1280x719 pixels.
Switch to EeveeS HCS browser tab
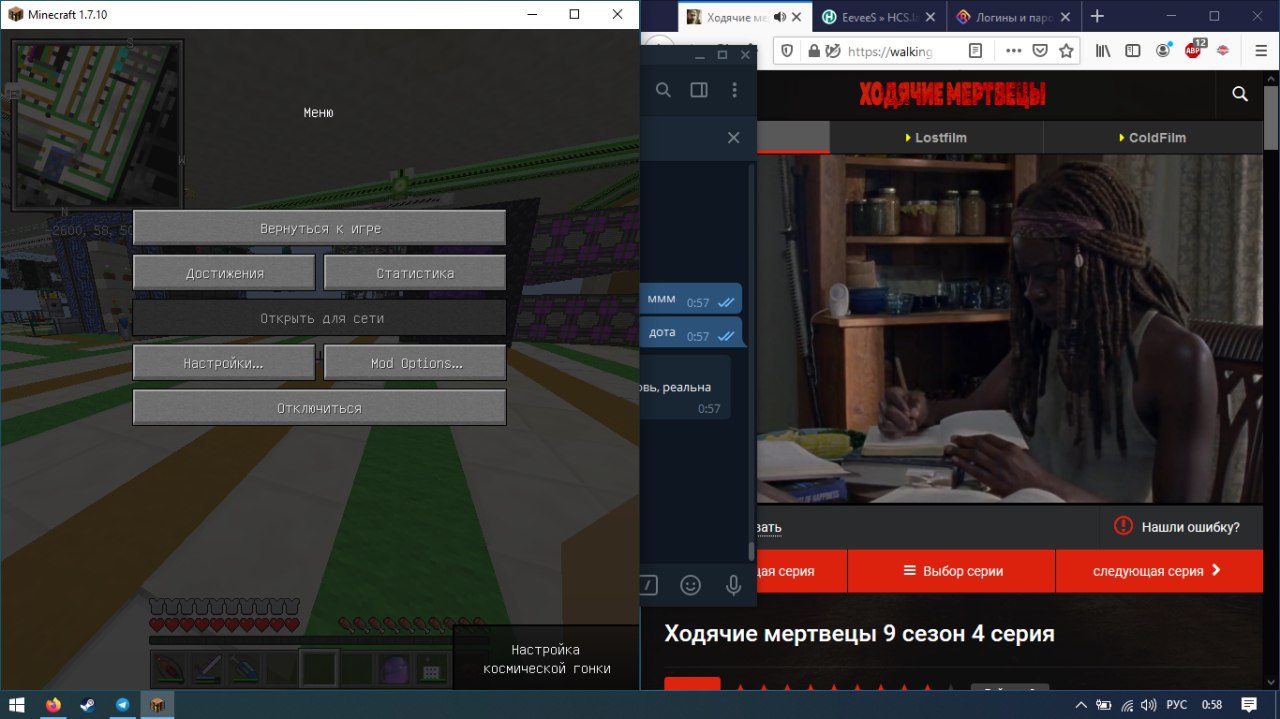pyautogui.click(x=879, y=17)
